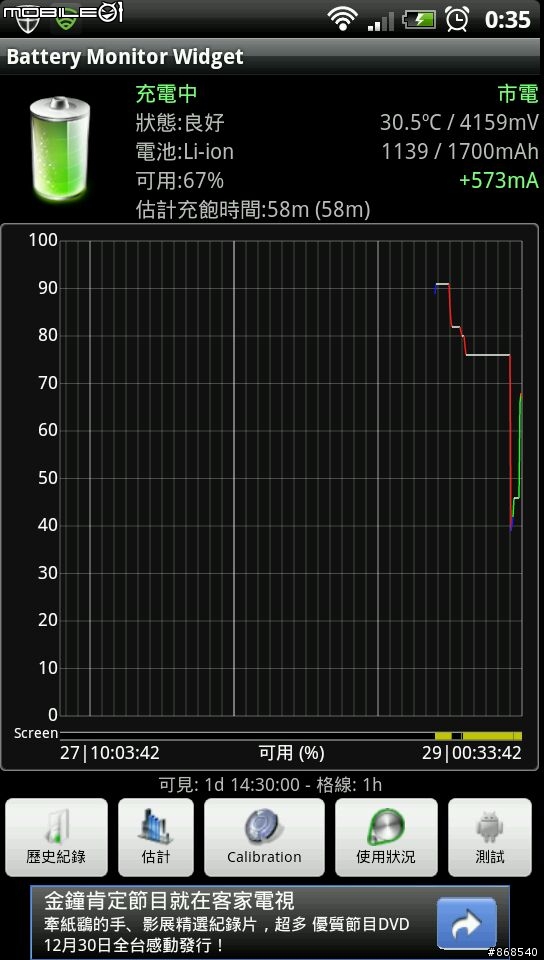
Task: Tap the 充電中 charging status text
Action: tap(166, 94)
